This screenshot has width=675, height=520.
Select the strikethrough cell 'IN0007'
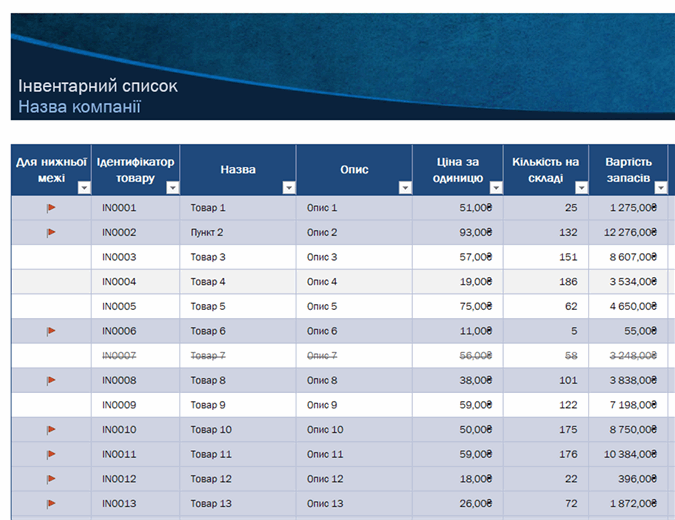[x=119, y=355]
